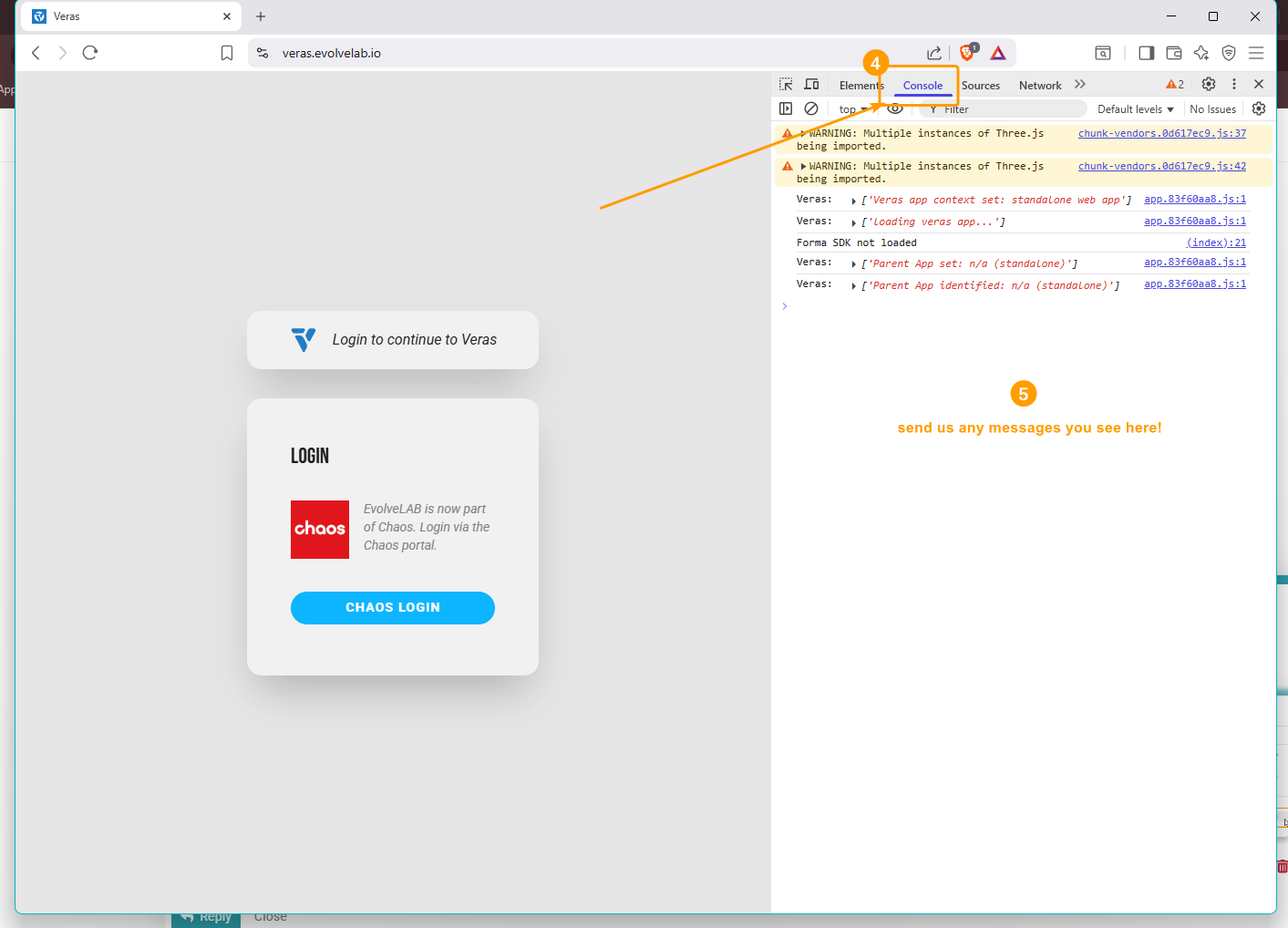The height and width of the screenshot is (928, 1288).
Task: Expand the chunk-vendors.0d617ec9.js:42 warning
Action: (803, 166)
